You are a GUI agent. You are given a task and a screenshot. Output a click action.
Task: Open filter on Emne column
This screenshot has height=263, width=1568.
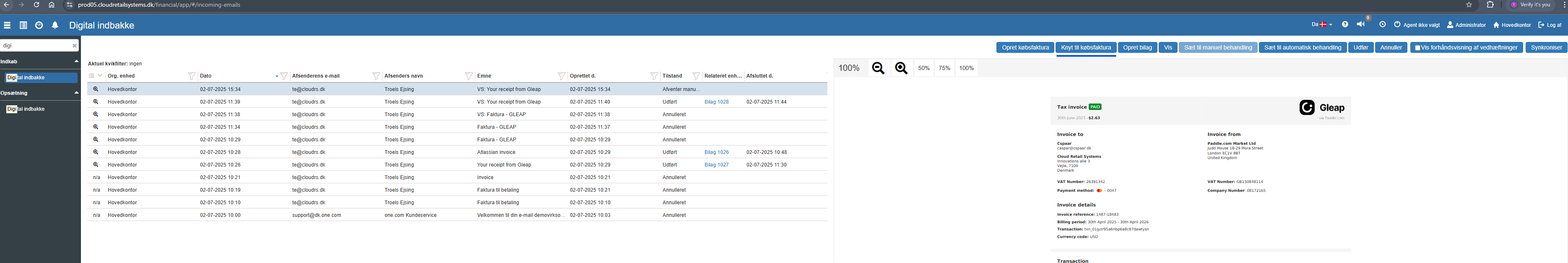(561, 76)
